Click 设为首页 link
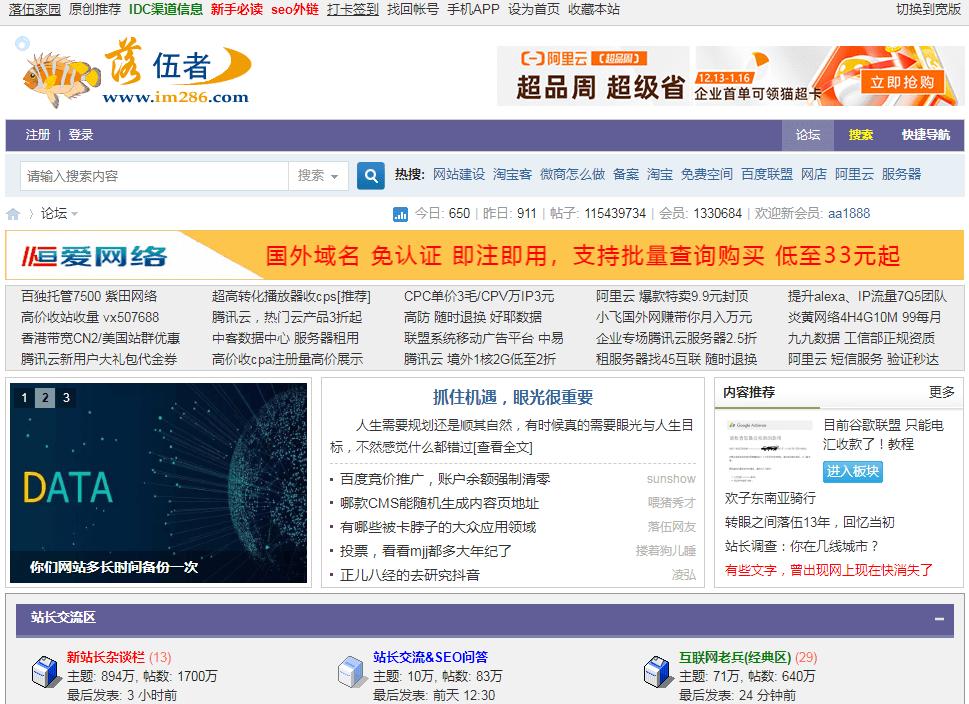This screenshot has width=969, height=704. click(533, 9)
